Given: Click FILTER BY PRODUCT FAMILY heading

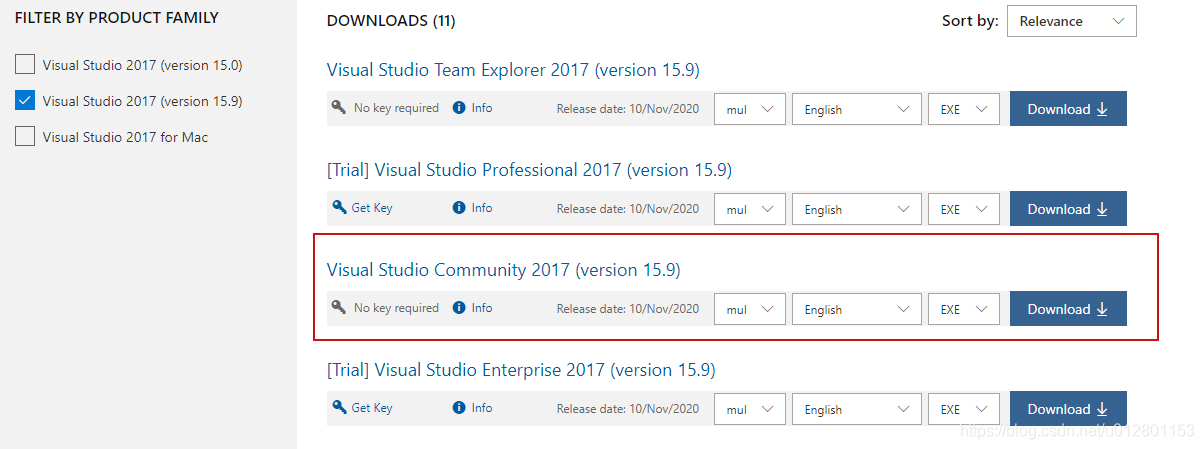Looking at the screenshot, I should pos(117,18).
